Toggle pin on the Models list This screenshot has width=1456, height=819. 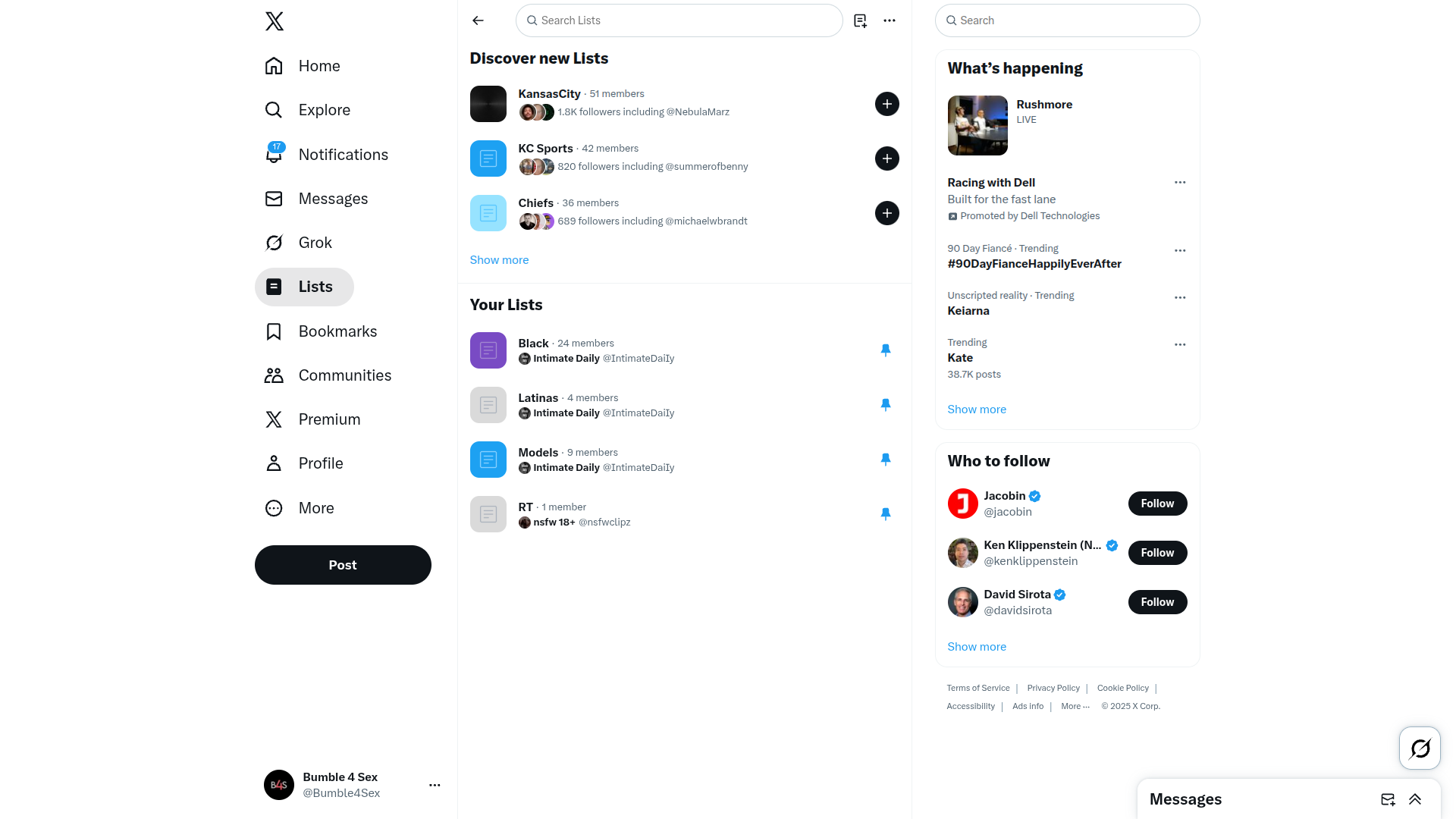pos(885,460)
